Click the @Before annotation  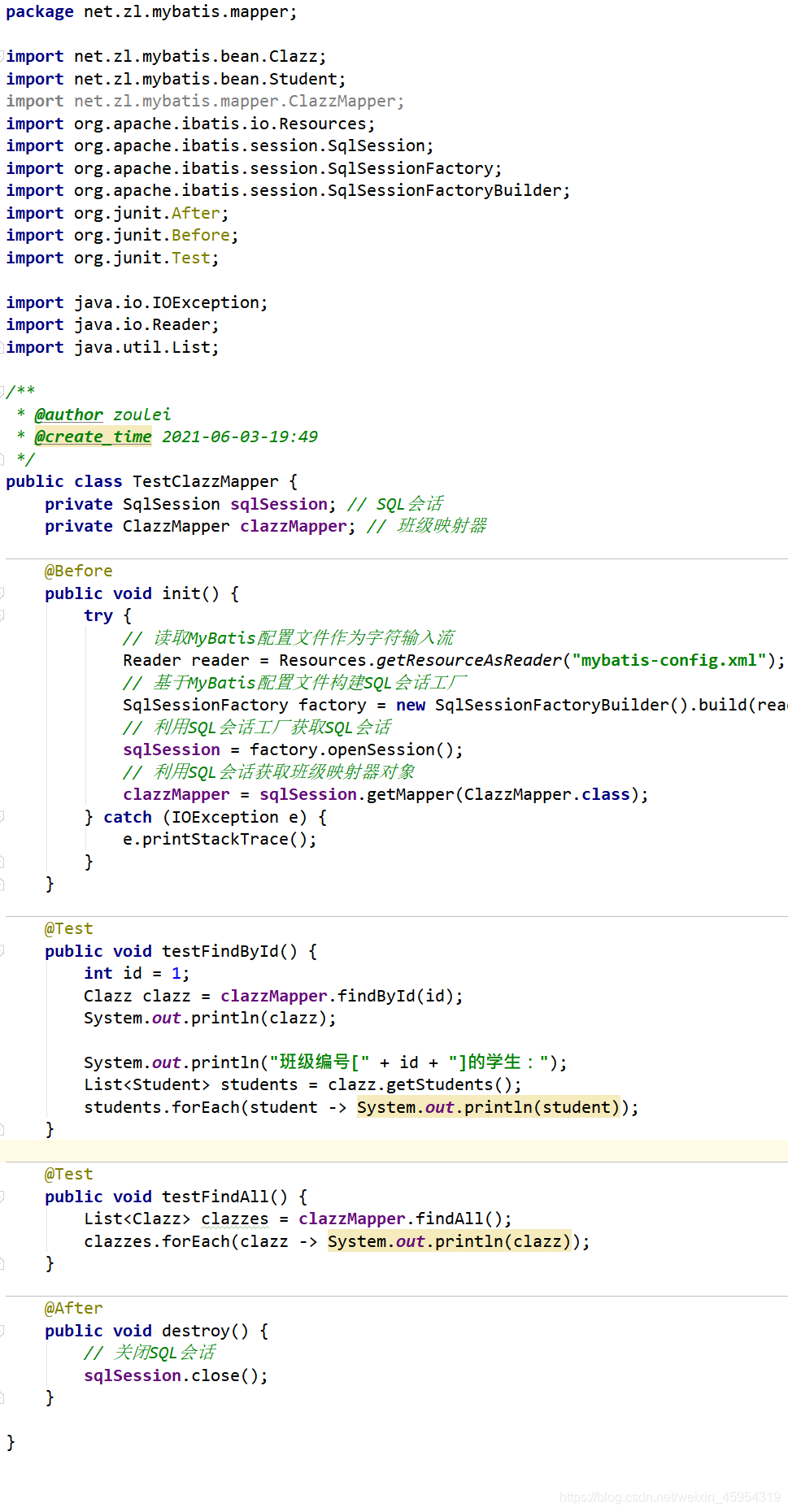click(79, 571)
